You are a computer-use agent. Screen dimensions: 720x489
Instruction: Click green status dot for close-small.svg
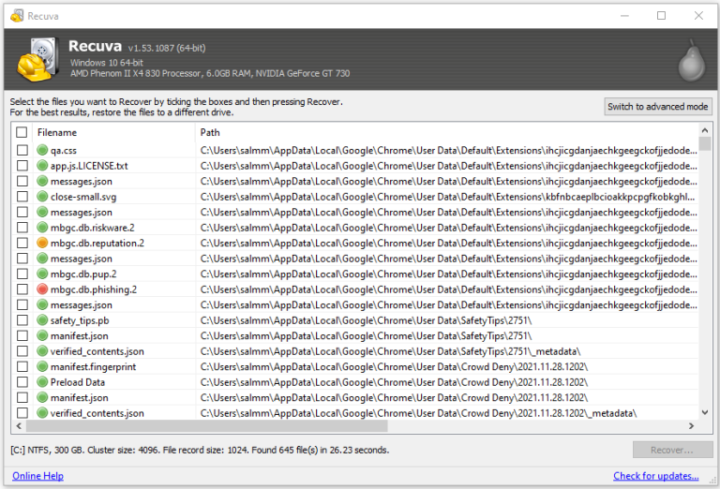pyautogui.click(x=42, y=197)
